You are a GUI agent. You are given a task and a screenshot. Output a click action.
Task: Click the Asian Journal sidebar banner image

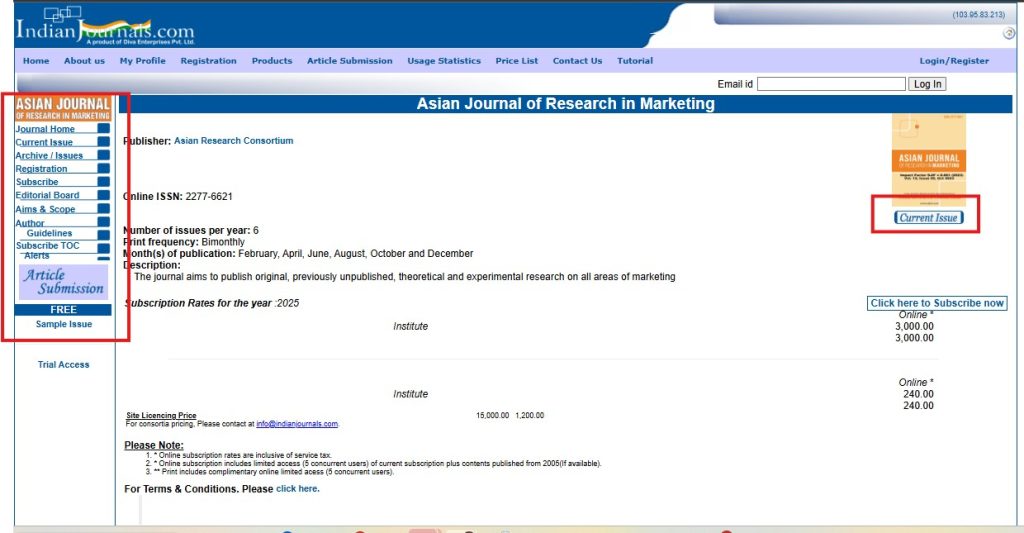63,108
